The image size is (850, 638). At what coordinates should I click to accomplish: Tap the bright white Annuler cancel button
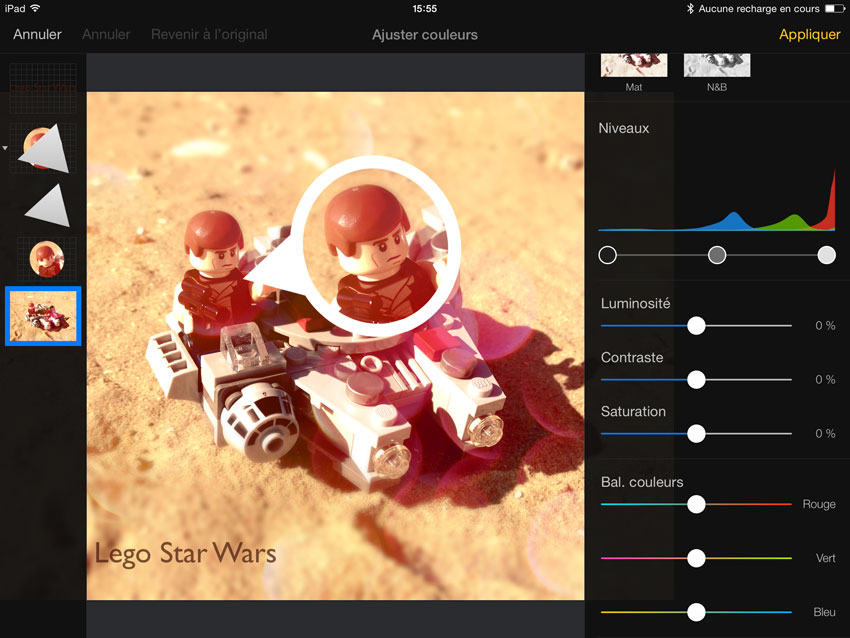pos(37,35)
